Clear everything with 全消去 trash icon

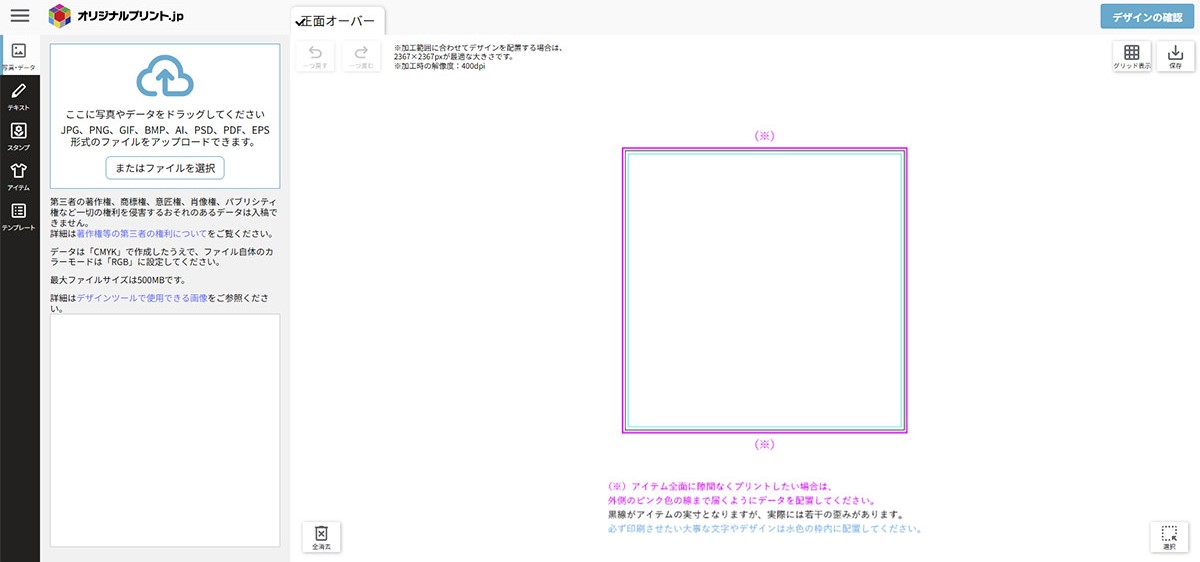tap(321, 537)
